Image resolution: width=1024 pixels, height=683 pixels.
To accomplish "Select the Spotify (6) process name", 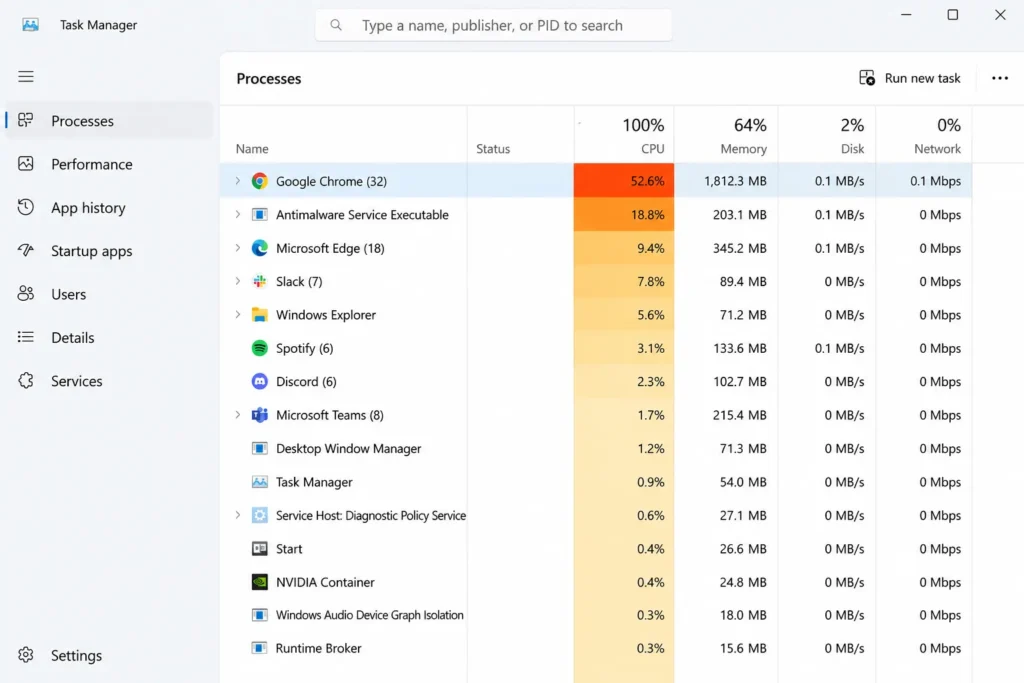I will point(304,348).
